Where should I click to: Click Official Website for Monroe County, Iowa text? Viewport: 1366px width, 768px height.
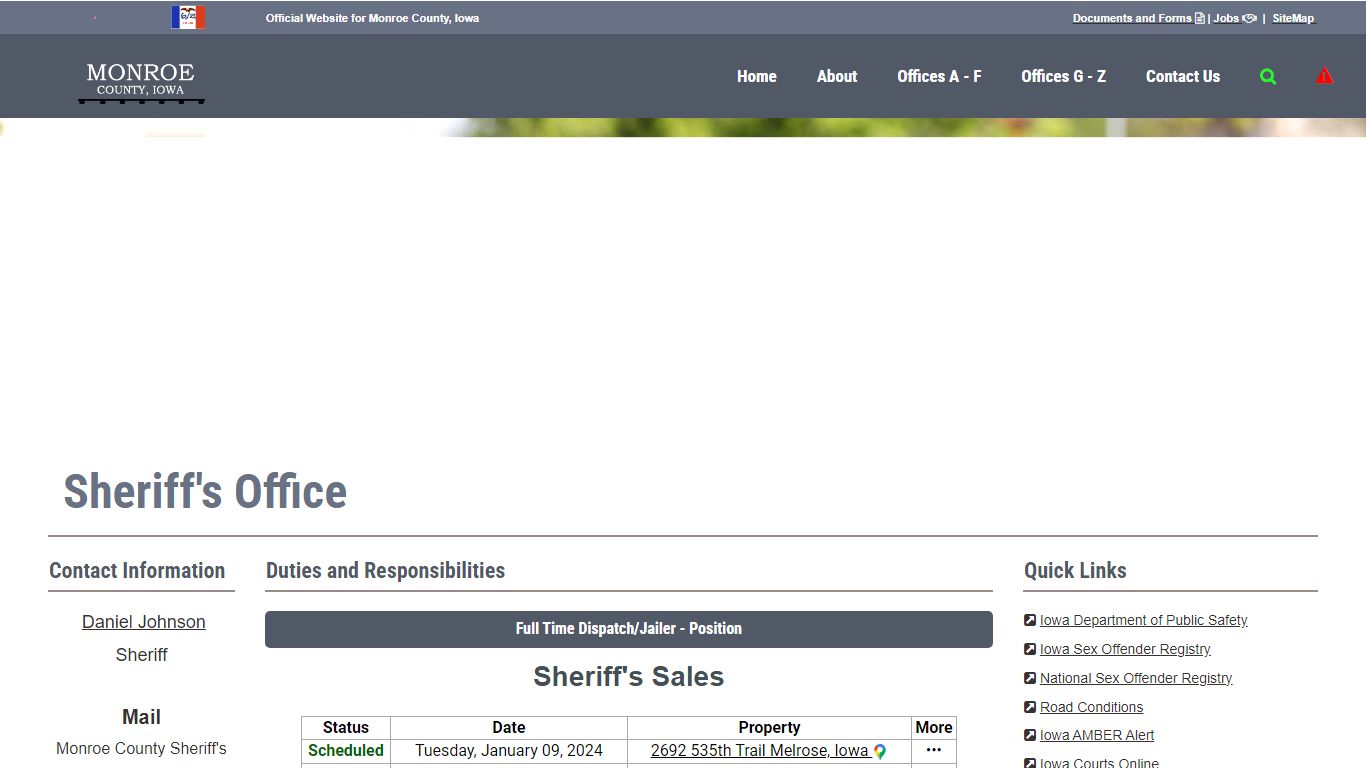coord(372,18)
